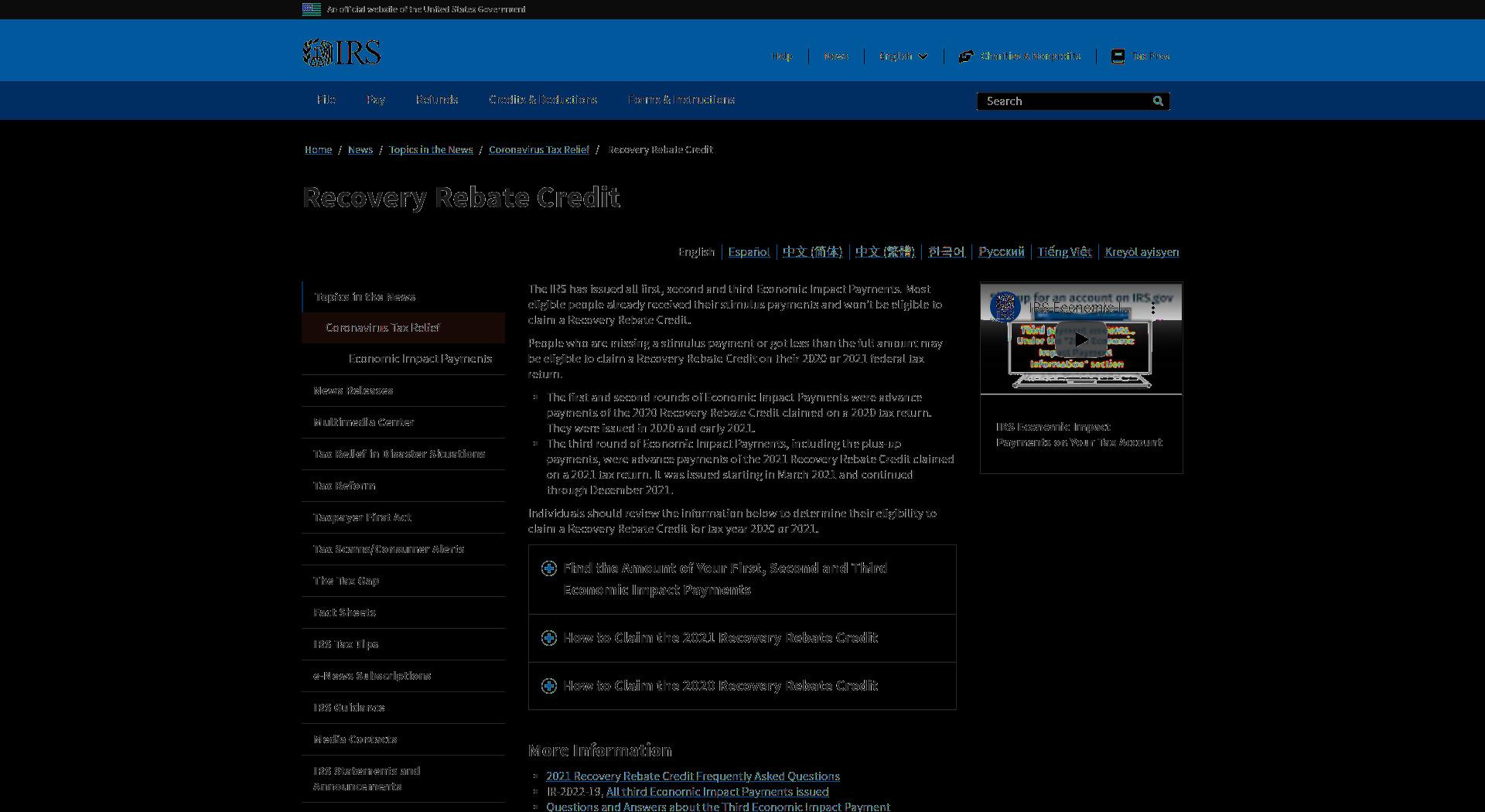Expand Find the Amount of Your Payments section
1485x812 pixels.
[x=742, y=579]
